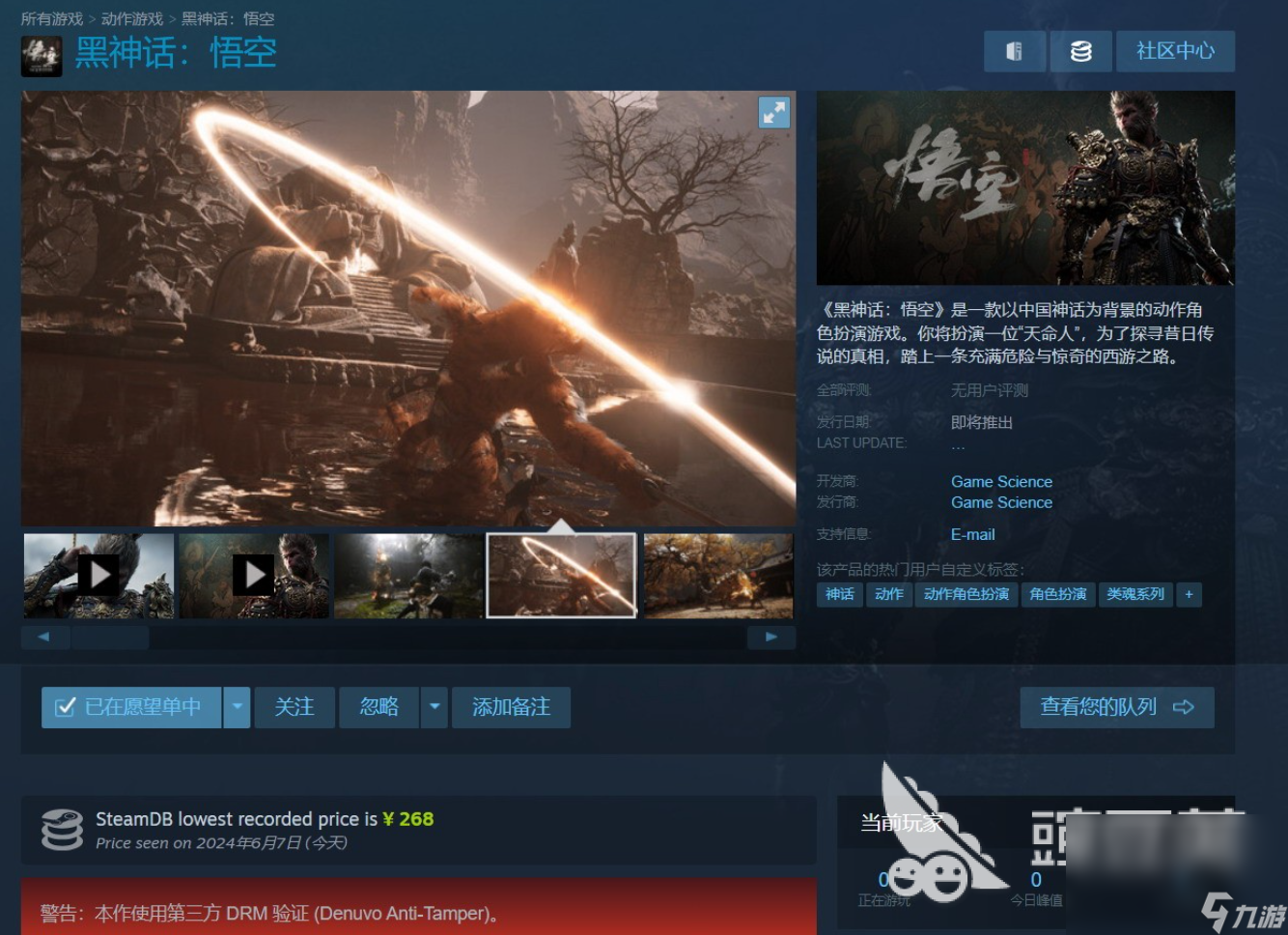Click the Denuvo DRM warning banner

pos(418,906)
